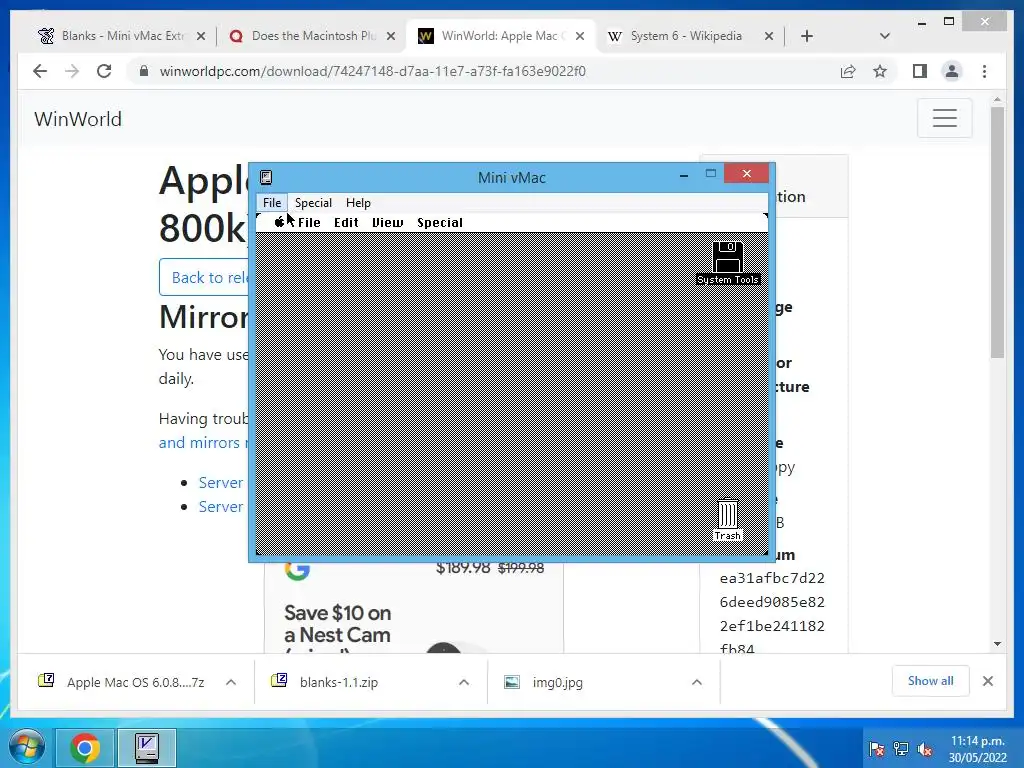The image size is (1024, 768).
Task: Open the Chrome profile menu
Action: tap(952, 71)
